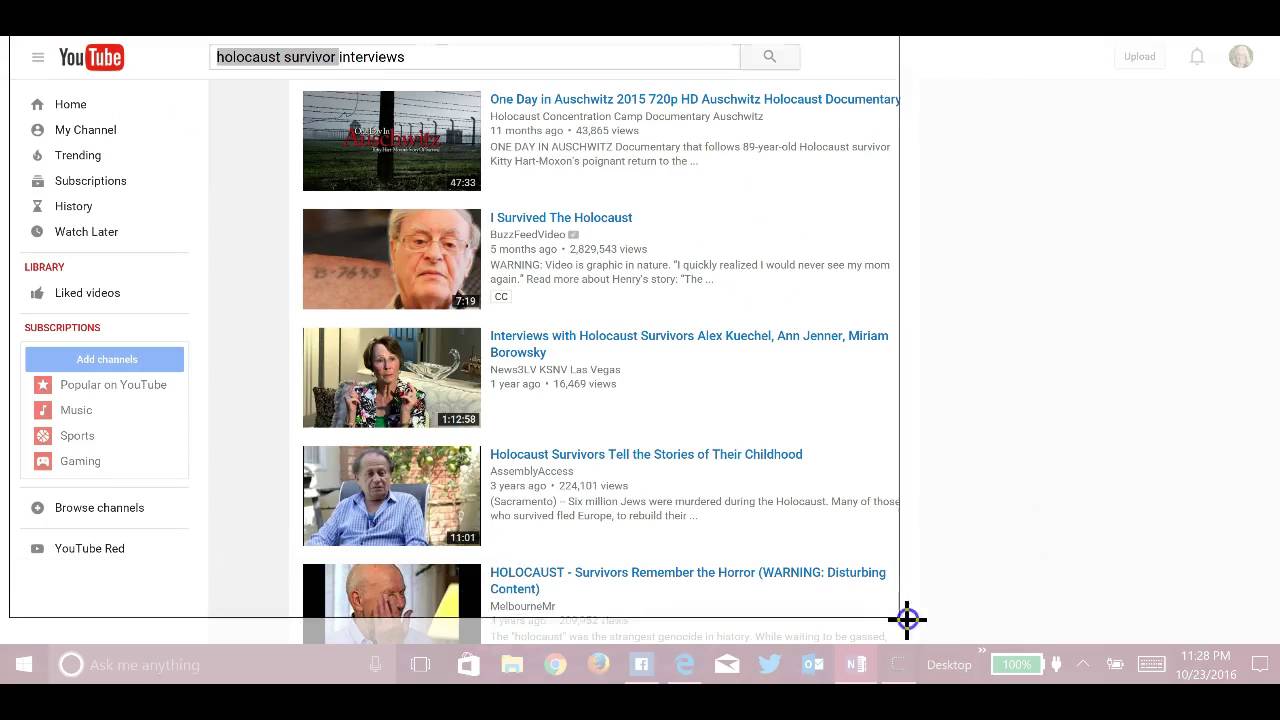Open Interviews with Holocaust Survivors Alex Kuechel title
The width and height of the screenshot is (1280, 720).
(x=689, y=344)
